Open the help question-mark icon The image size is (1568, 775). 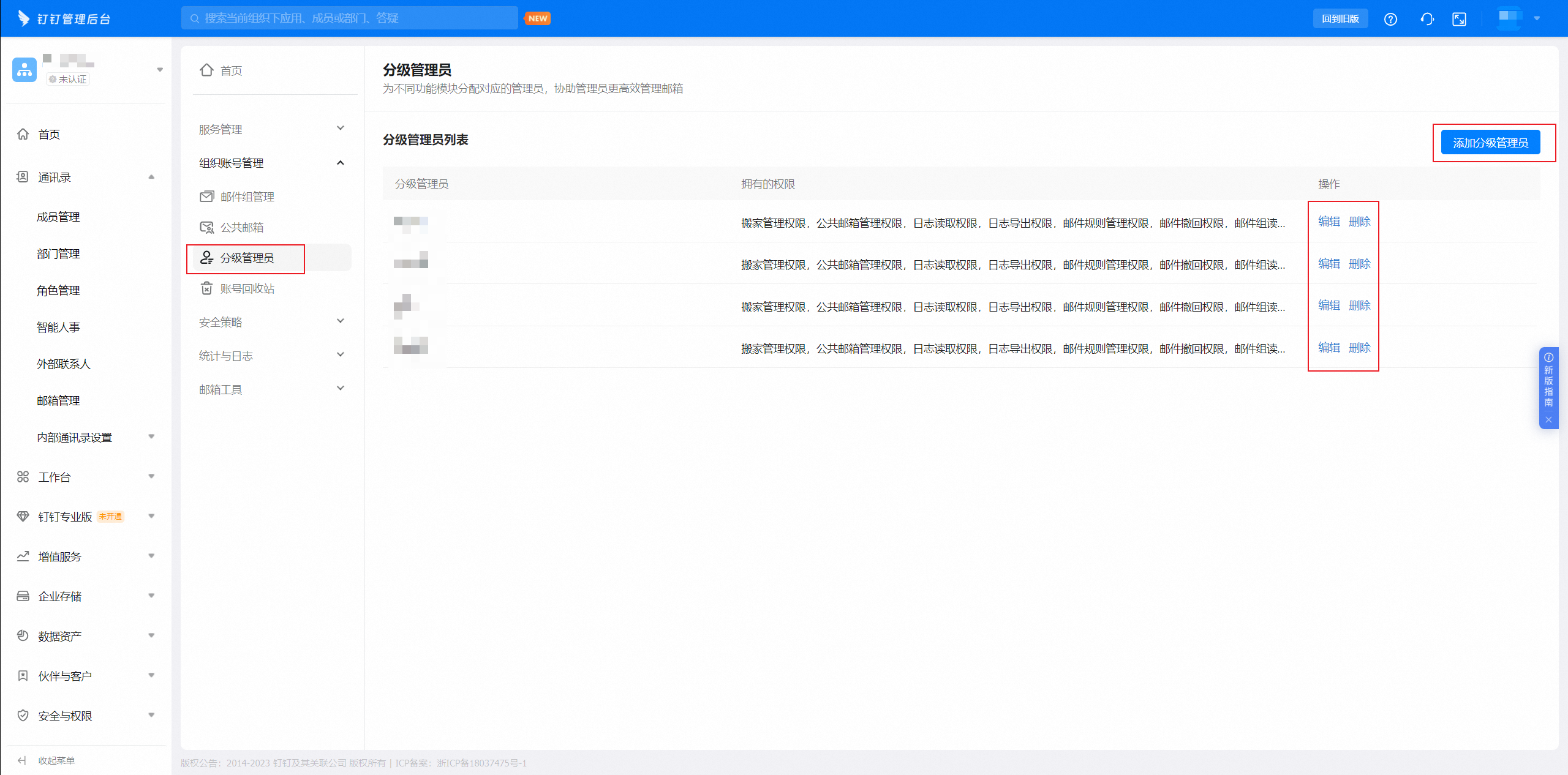click(x=1390, y=19)
